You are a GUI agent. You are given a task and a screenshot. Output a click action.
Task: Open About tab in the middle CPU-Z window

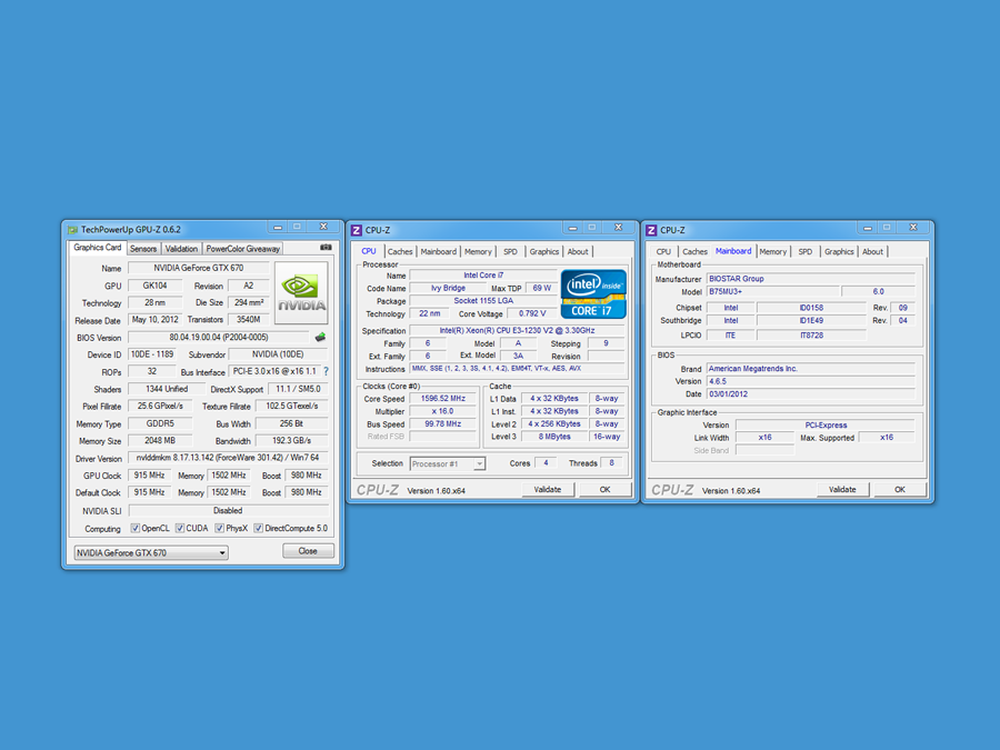pyautogui.click(x=578, y=252)
